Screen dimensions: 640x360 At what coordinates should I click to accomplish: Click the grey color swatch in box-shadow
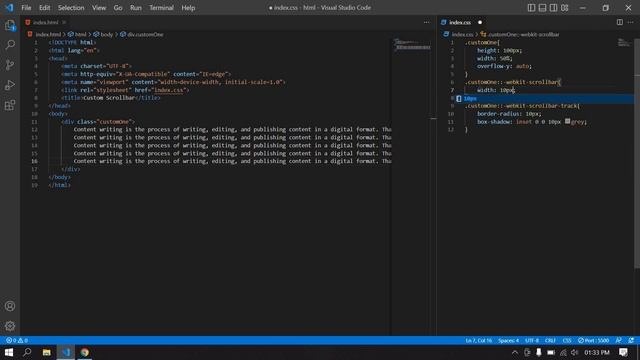(567, 121)
